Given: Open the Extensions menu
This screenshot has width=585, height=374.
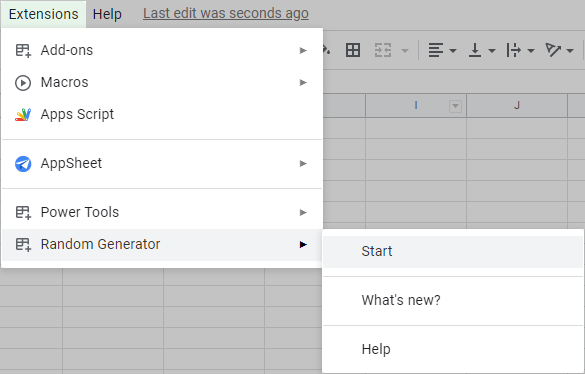Looking at the screenshot, I should coord(43,14).
